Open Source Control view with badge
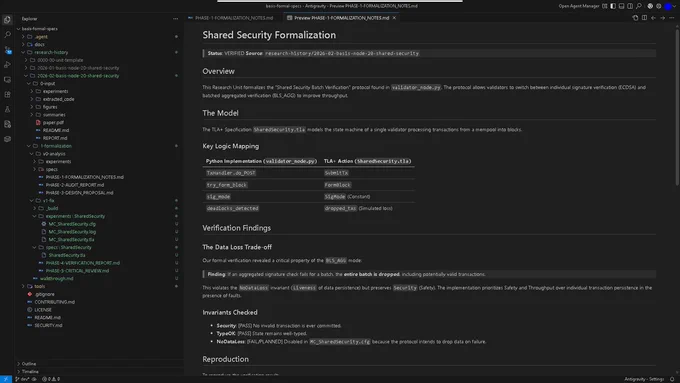The image size is (680, 383). click(7, 49)
